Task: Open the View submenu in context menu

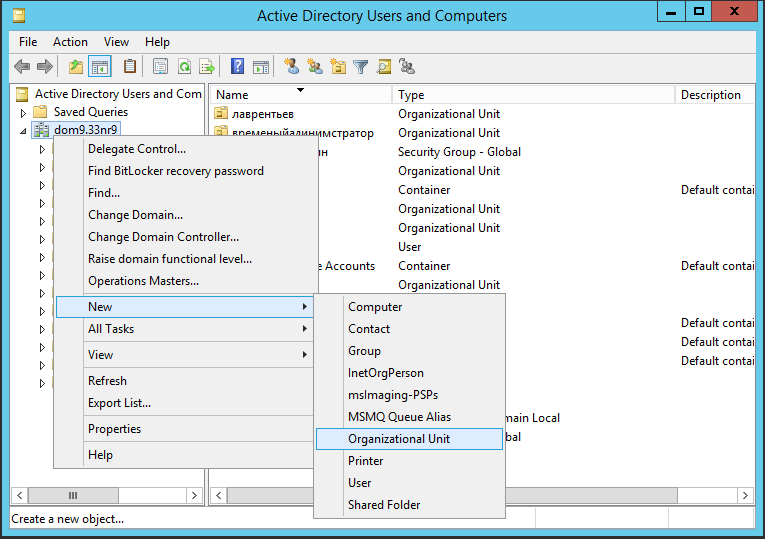Action: tap(184, 355)
